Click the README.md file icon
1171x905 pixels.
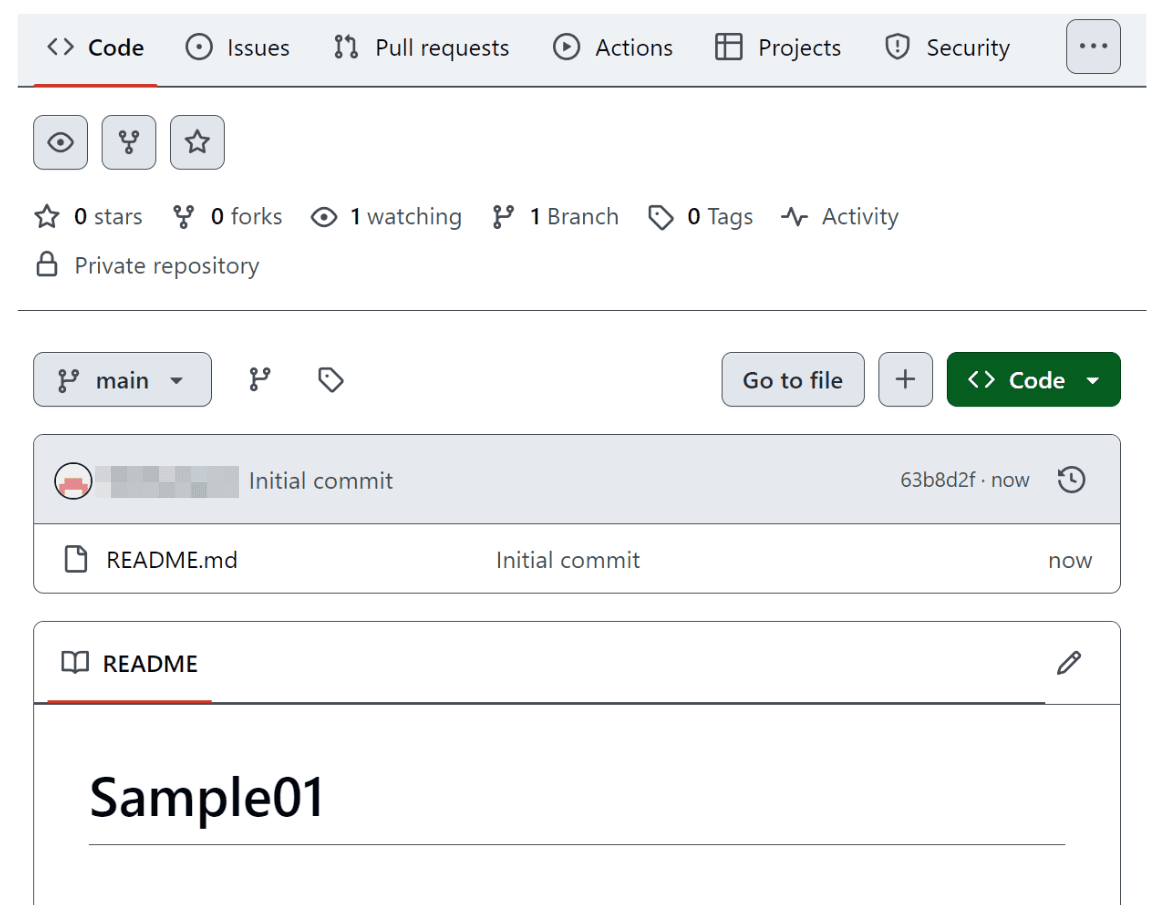click(75, 559)
